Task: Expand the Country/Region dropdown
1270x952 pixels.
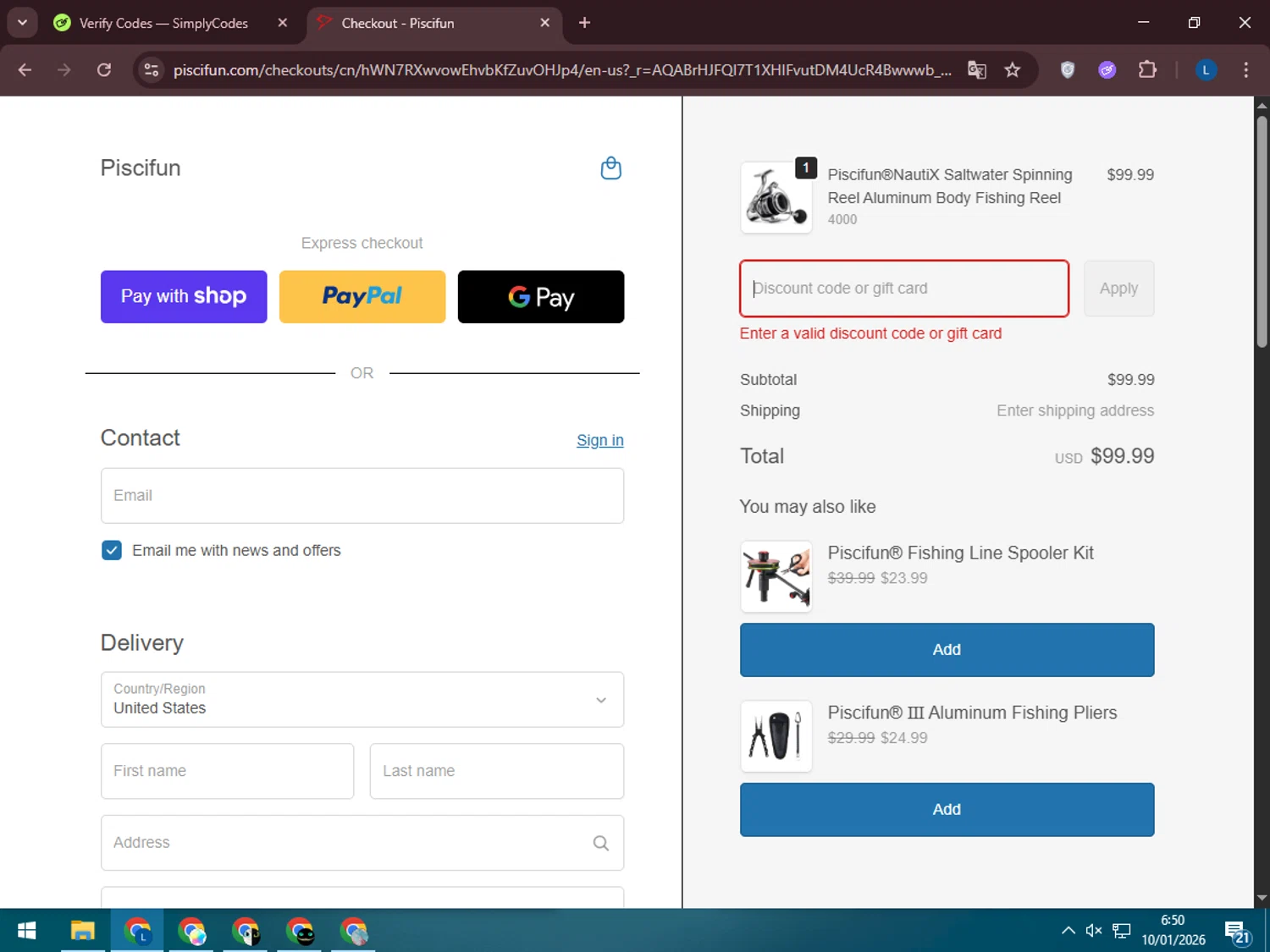Action: point(362,700)
